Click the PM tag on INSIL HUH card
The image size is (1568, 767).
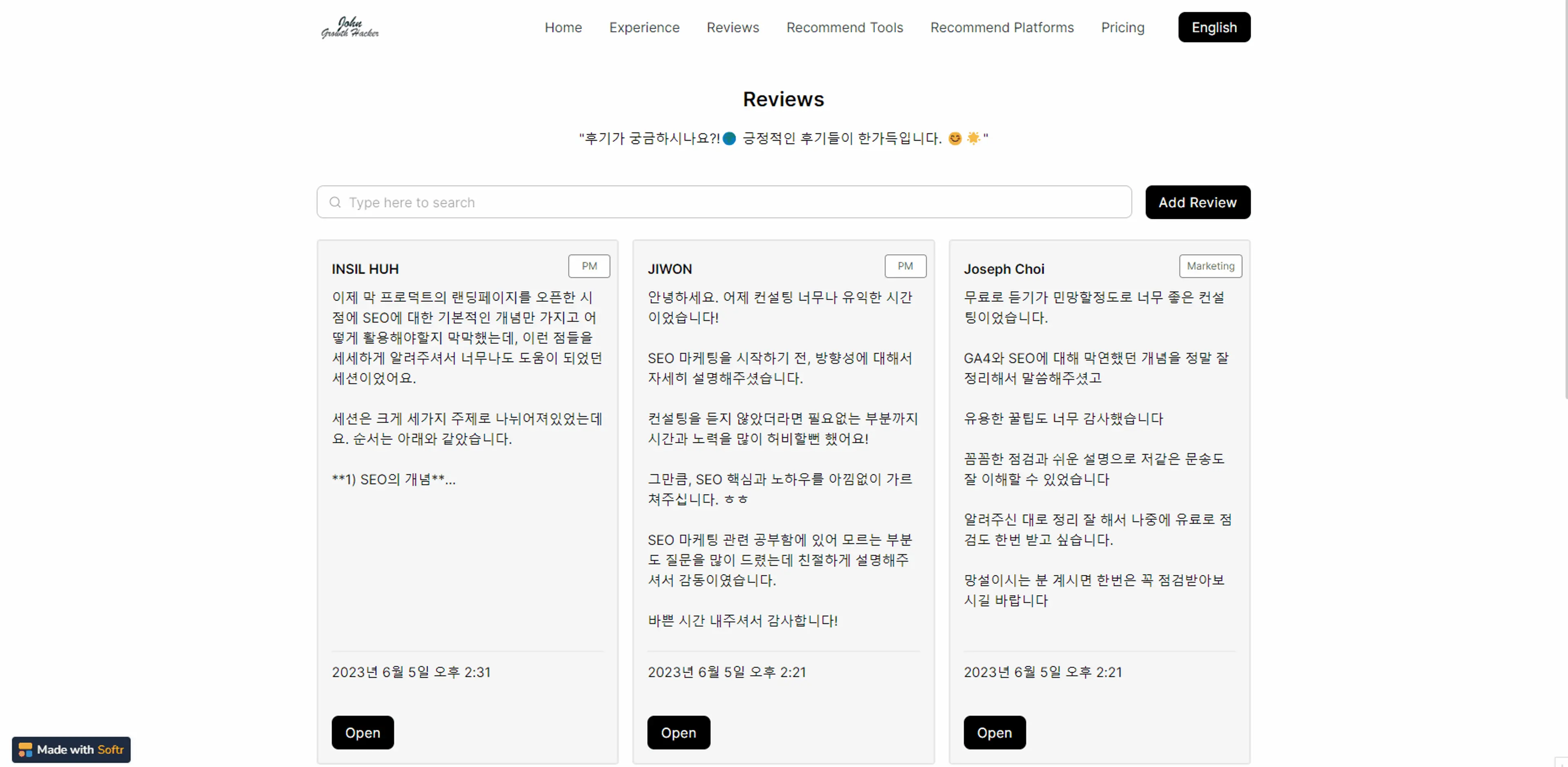click(588, 266)
